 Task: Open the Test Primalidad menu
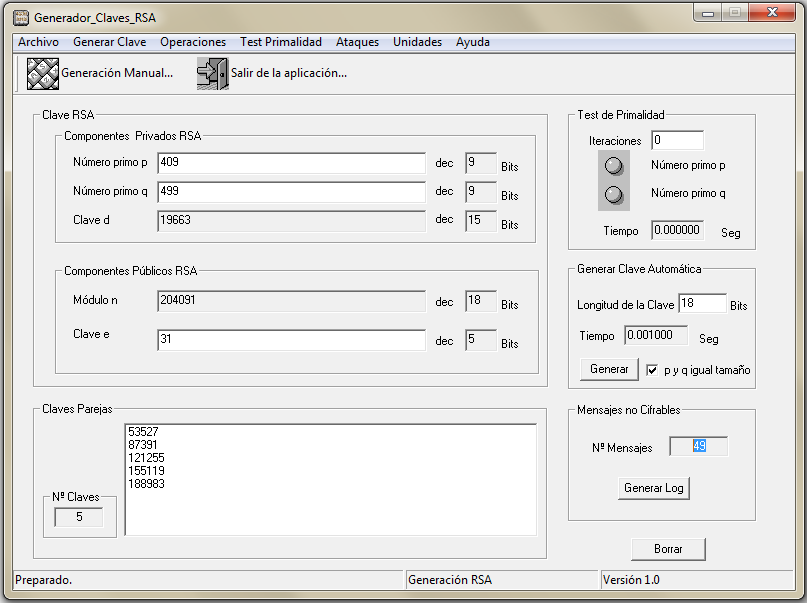point(280,42)
